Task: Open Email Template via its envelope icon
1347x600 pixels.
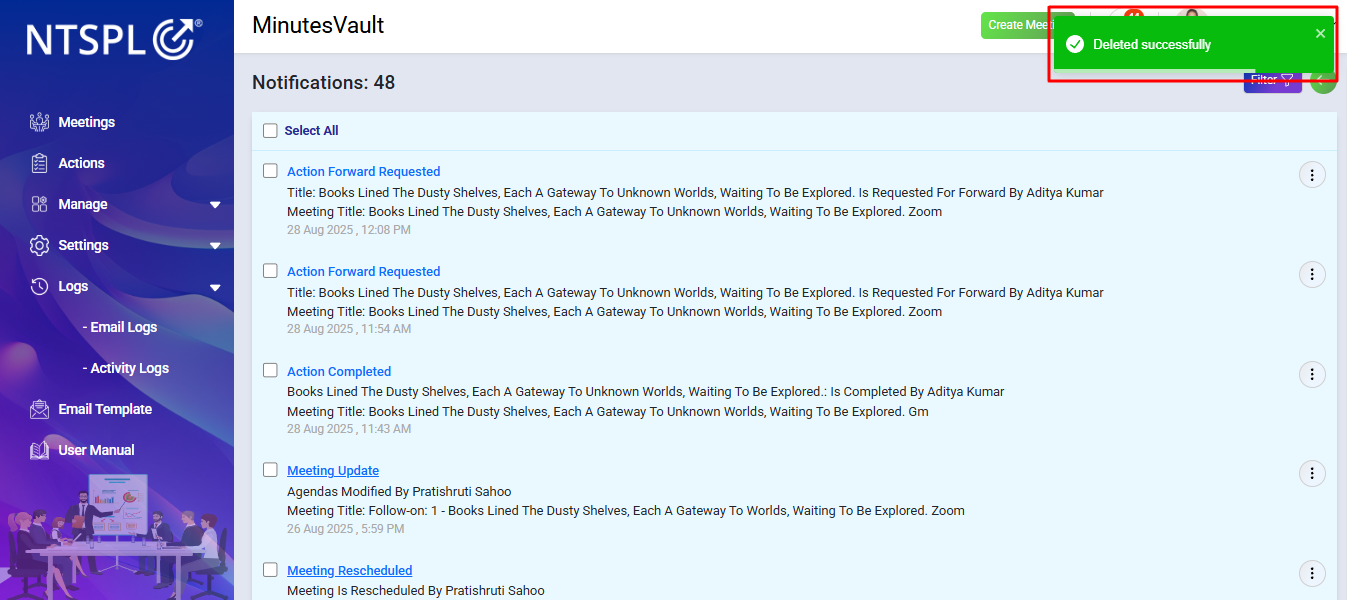Action: click(x=39, y=409)
